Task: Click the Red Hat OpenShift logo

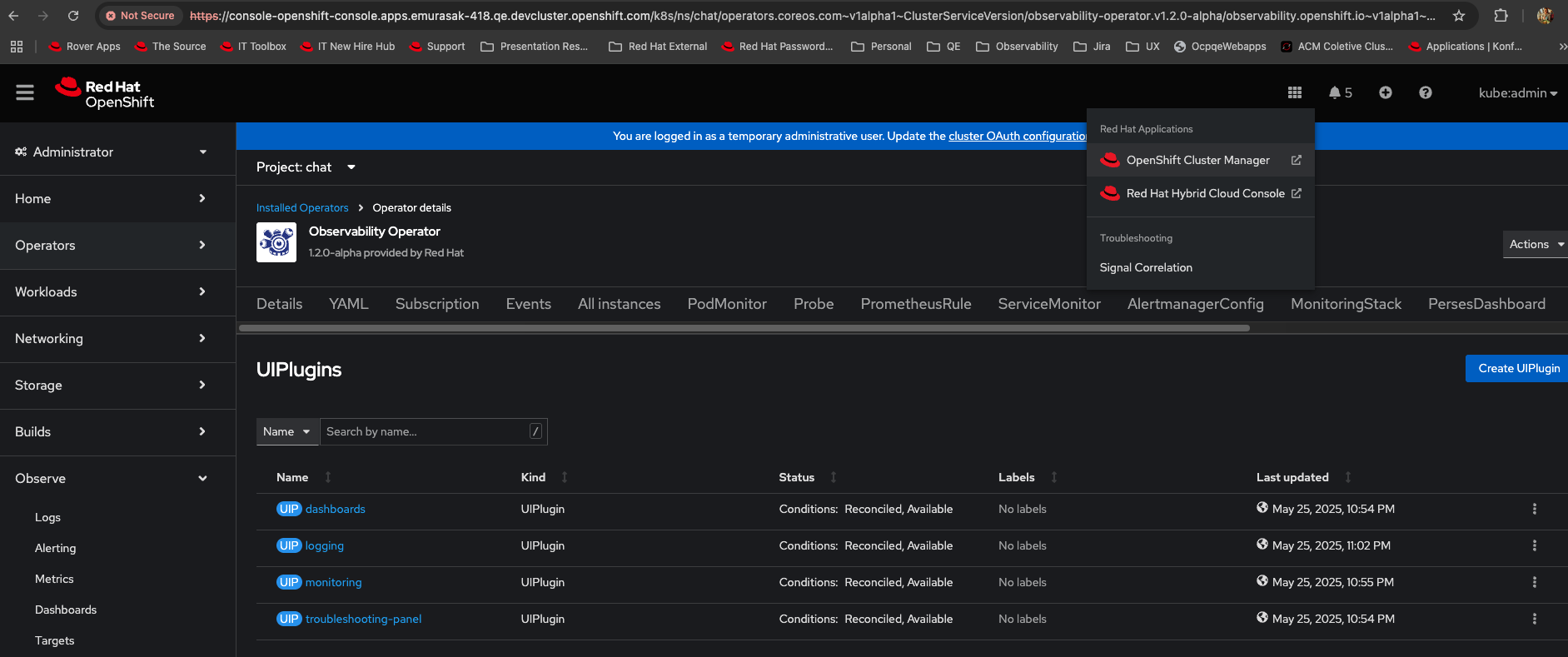Action: [105, 93]
